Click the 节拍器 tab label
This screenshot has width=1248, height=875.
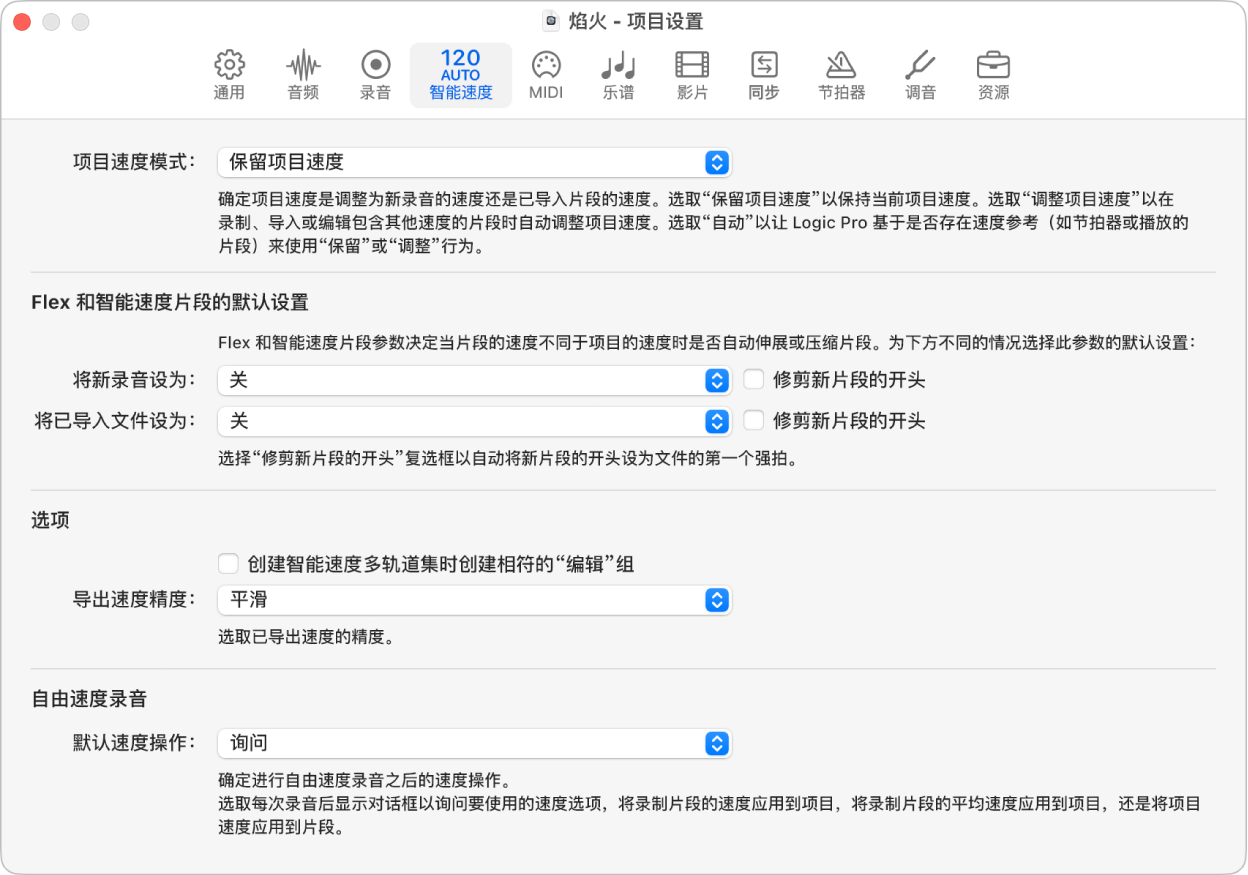(841, 93)
